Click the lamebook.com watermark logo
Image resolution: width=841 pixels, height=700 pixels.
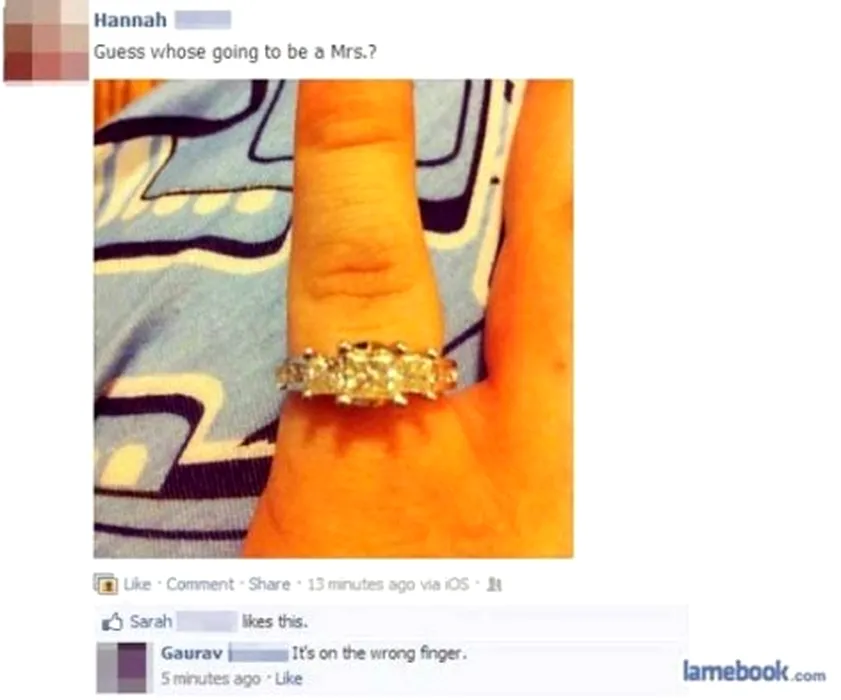tap(754, 672)
